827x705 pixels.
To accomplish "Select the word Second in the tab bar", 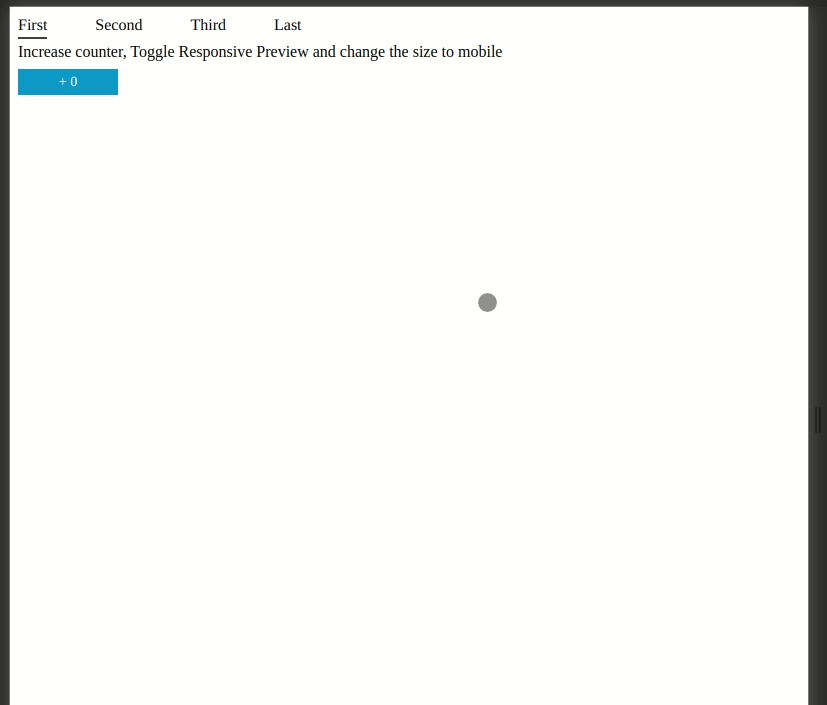I will click(x=118, y=25).
